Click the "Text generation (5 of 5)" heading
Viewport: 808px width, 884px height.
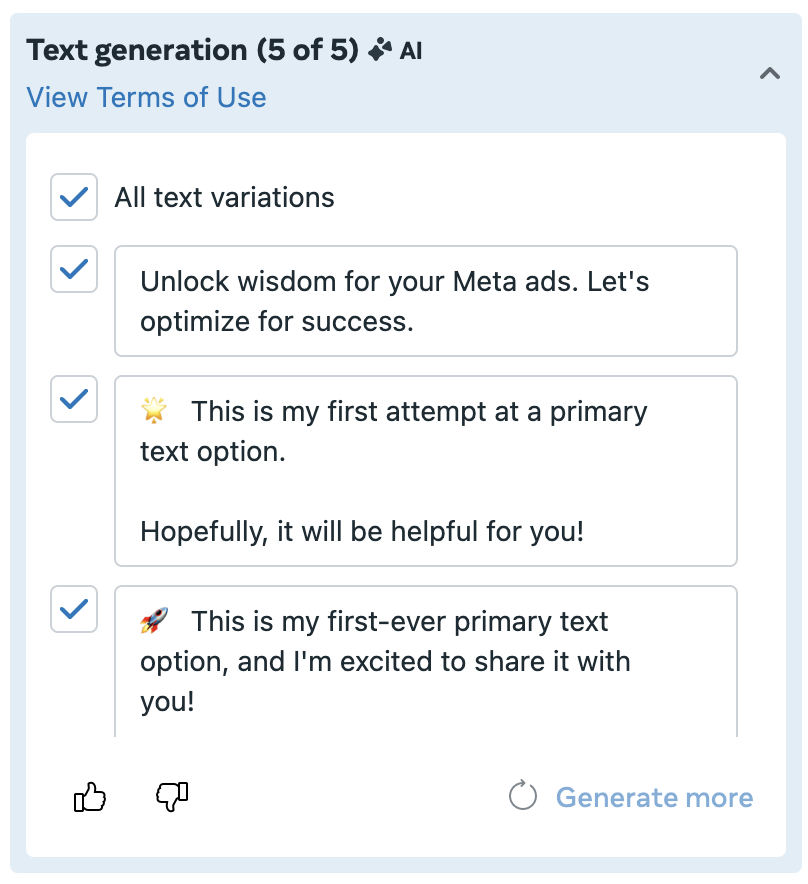coord(192,50)
